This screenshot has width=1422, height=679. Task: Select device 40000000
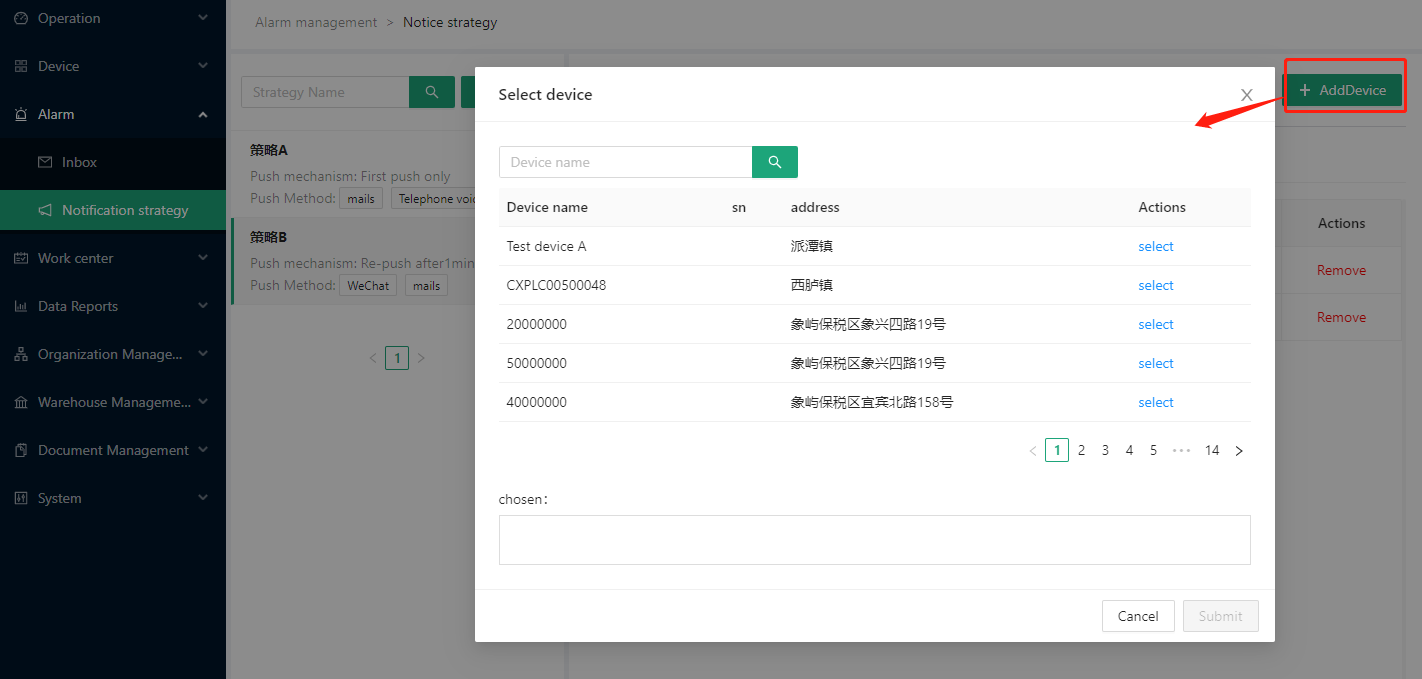click(1155, 402)
